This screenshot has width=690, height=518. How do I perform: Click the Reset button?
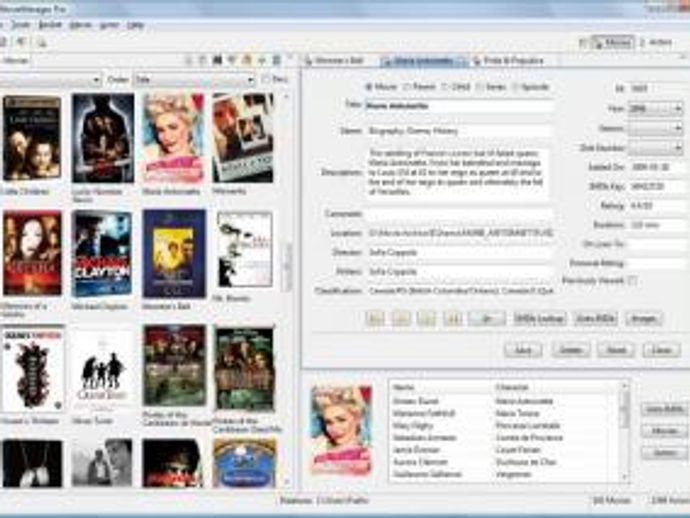pos(616,350)
